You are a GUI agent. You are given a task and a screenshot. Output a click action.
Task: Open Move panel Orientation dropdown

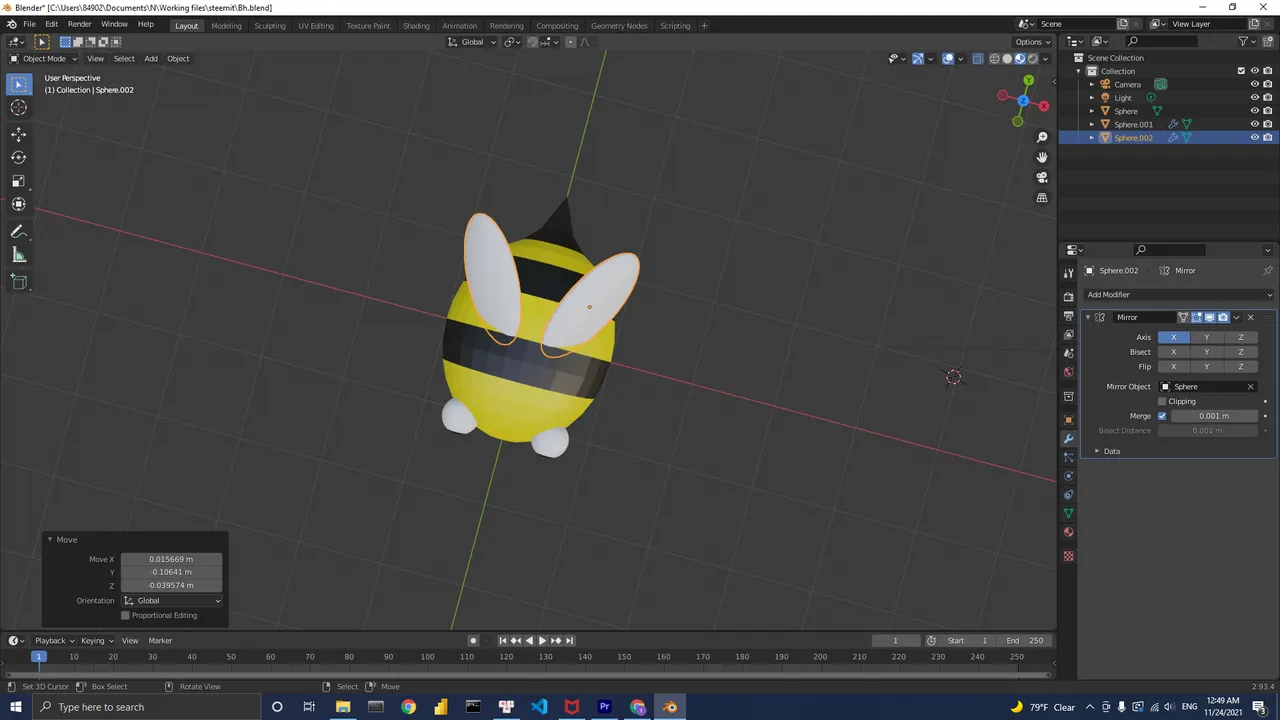pyautogui.click(x=172, y=601)
